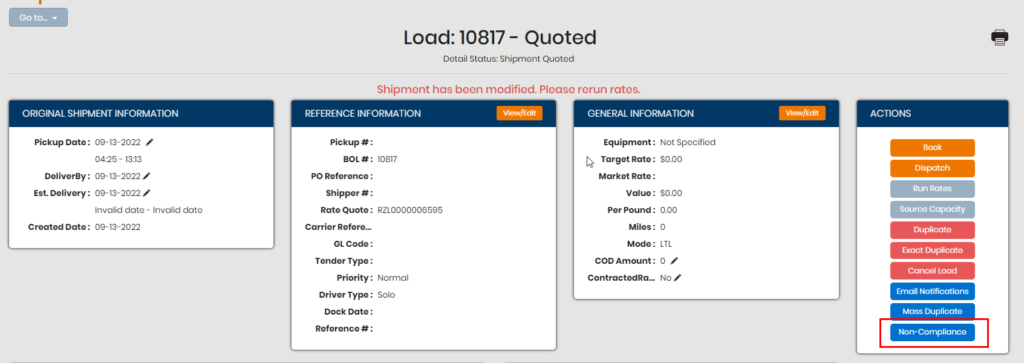Screen dimensions: 1024x363
Task: Click the Per Pound value 0.00
Action: tap(668, 210)
